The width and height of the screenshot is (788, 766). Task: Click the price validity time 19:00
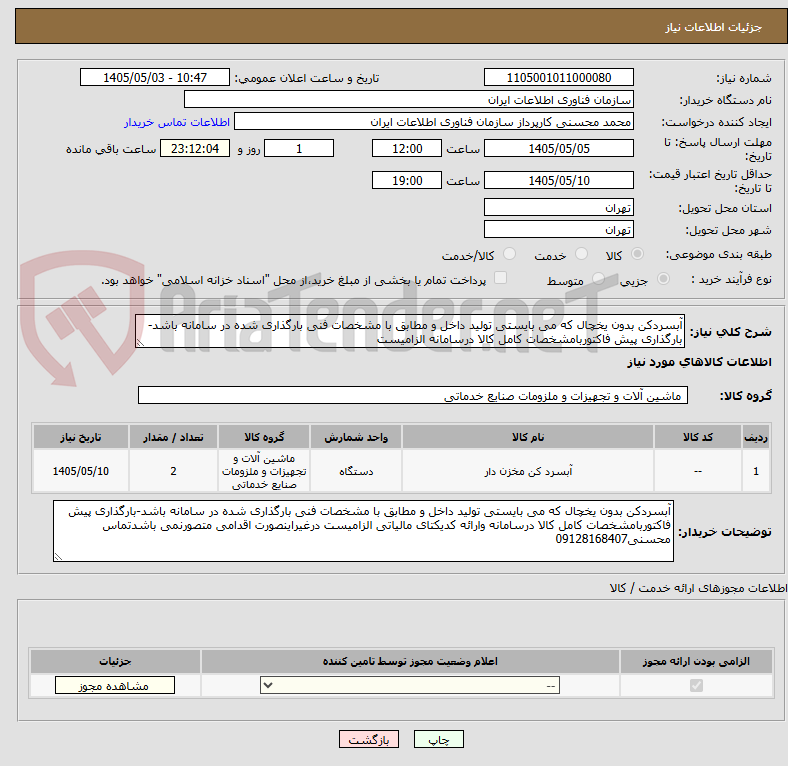407,180
